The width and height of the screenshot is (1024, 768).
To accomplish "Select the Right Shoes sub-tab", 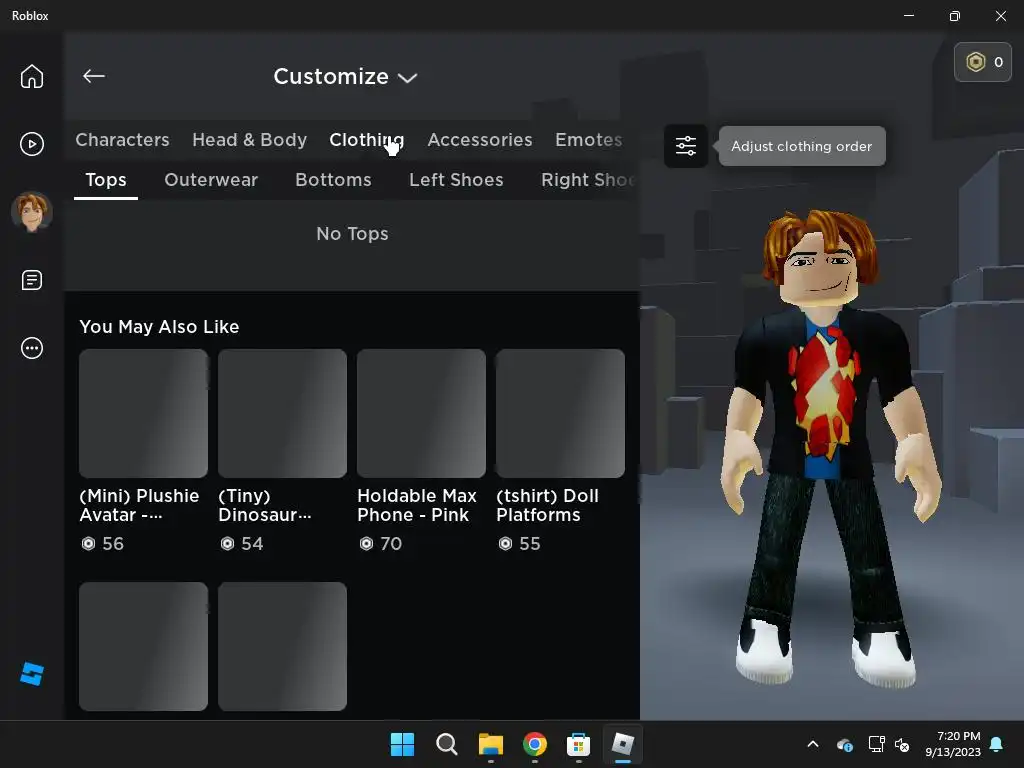I will tap(587, 180).
